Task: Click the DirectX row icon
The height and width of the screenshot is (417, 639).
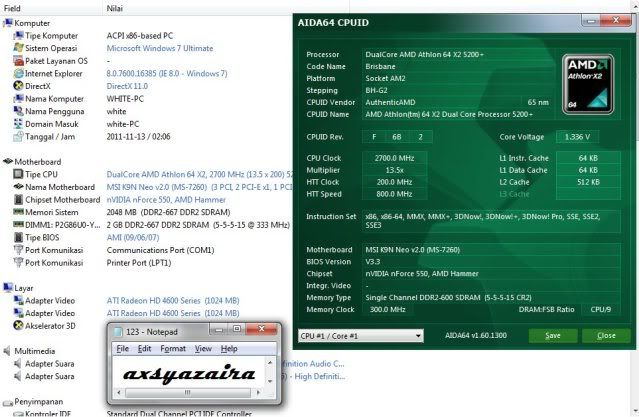Action: [x=18, y=86]
